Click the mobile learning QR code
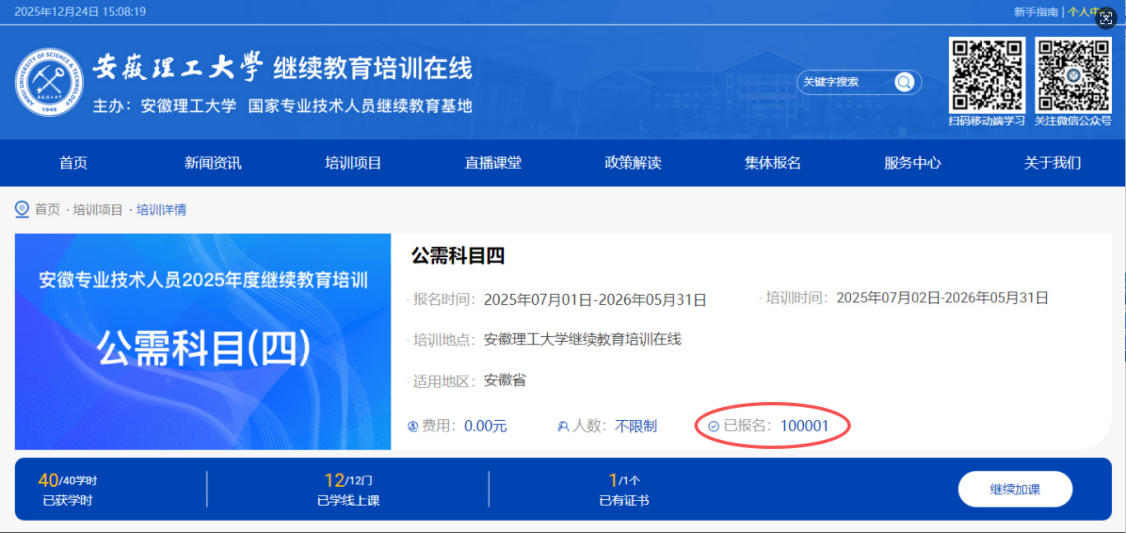The image size is (1126, 533). [x=986, y=75]
